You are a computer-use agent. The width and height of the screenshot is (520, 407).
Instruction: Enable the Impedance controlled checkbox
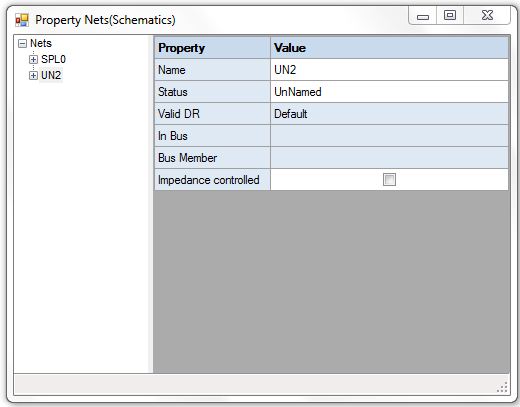click(x=389, y=180)
